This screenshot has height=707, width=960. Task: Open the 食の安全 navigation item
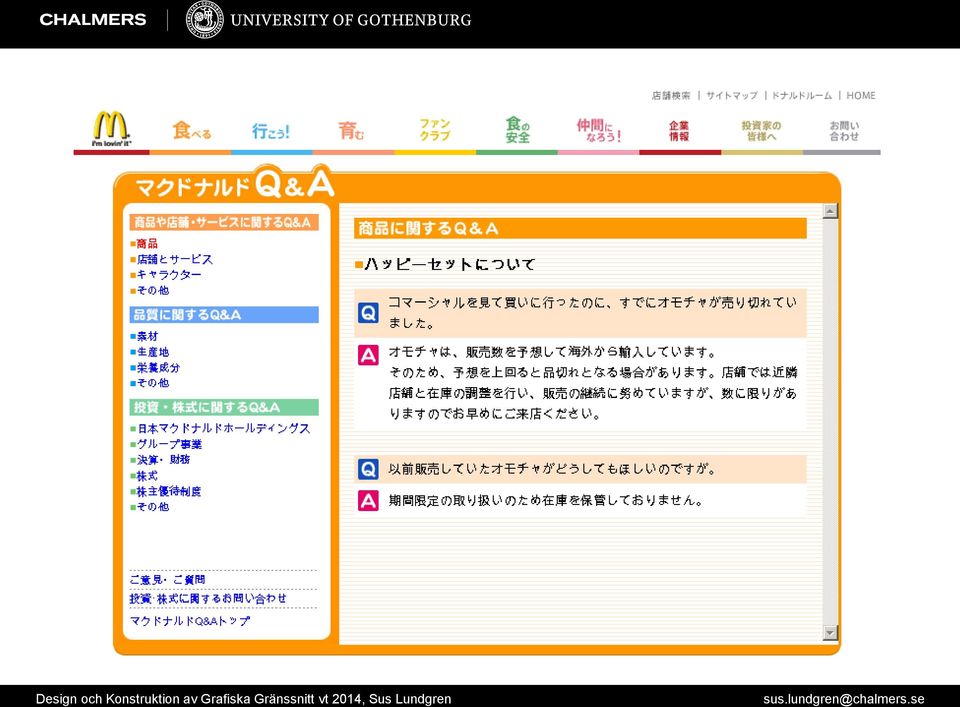coord(517,130)
